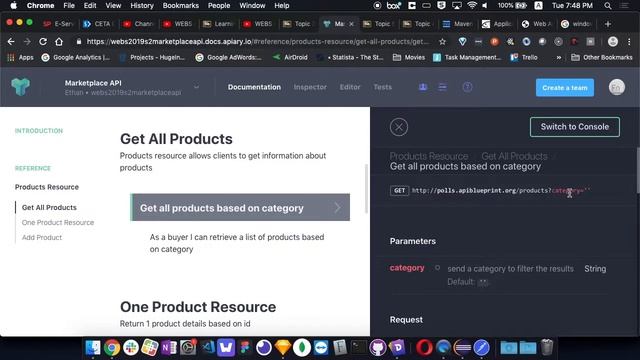Open the AirDroid bookmark

point(290,58)
